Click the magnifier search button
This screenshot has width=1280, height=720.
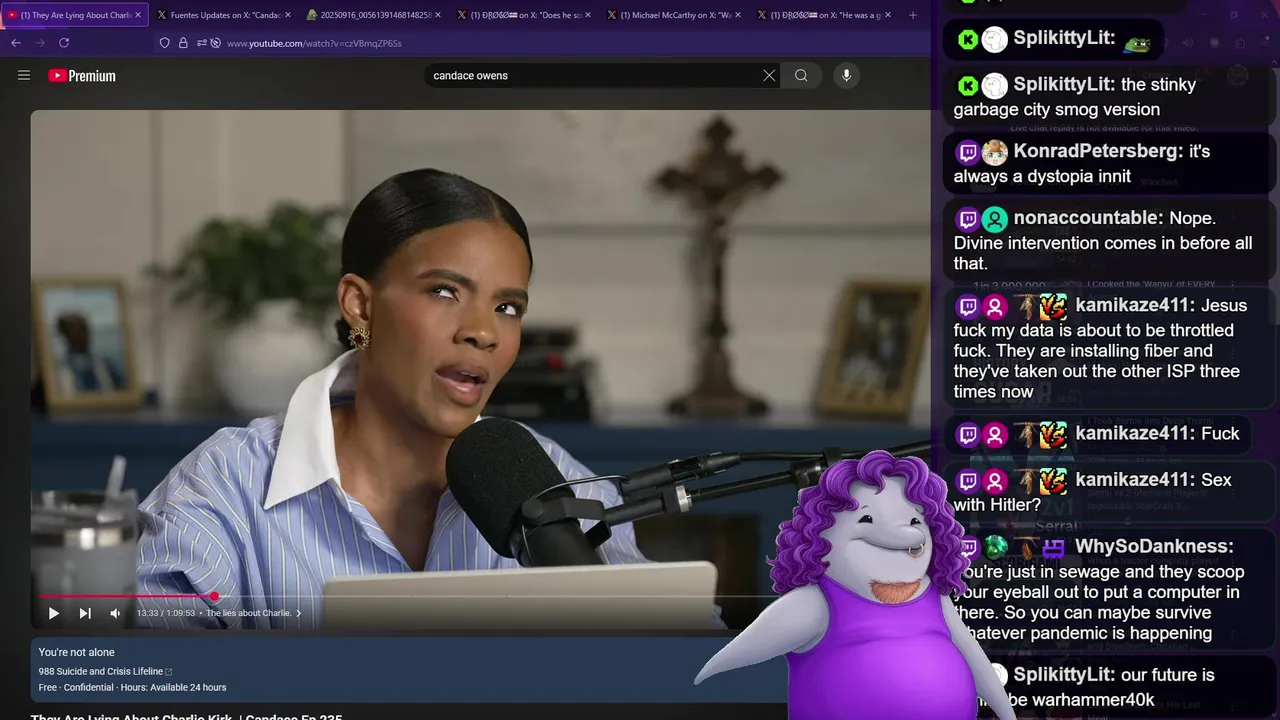(801, 75)
